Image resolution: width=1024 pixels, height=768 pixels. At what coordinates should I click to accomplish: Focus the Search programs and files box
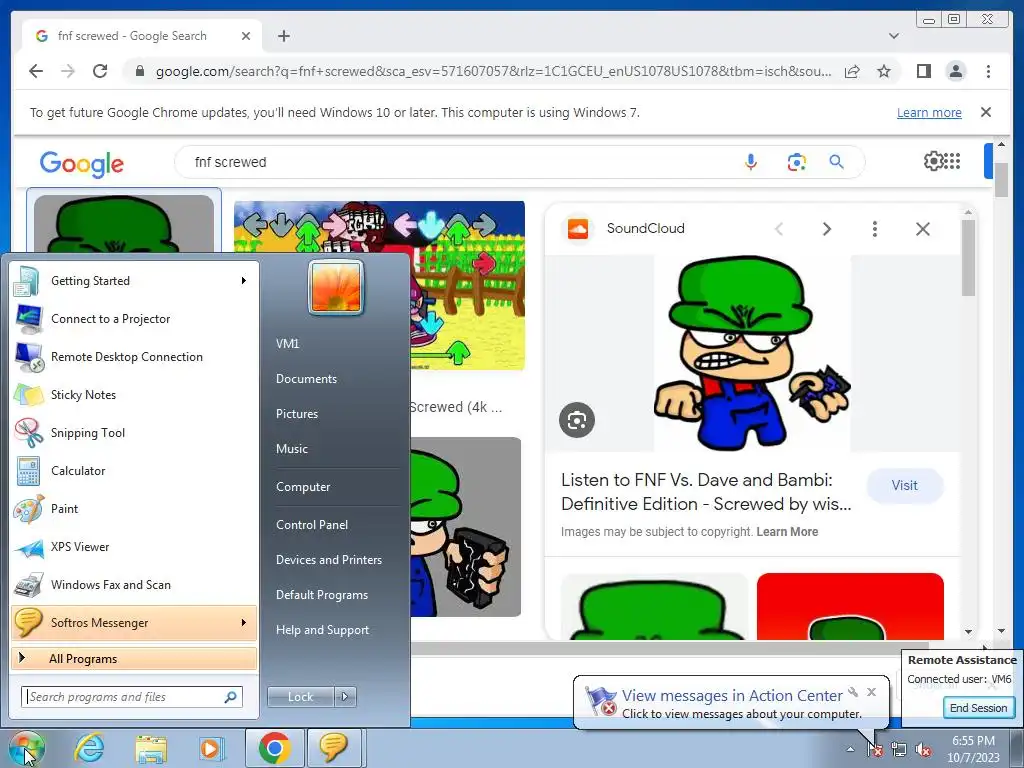click(131, 697)
